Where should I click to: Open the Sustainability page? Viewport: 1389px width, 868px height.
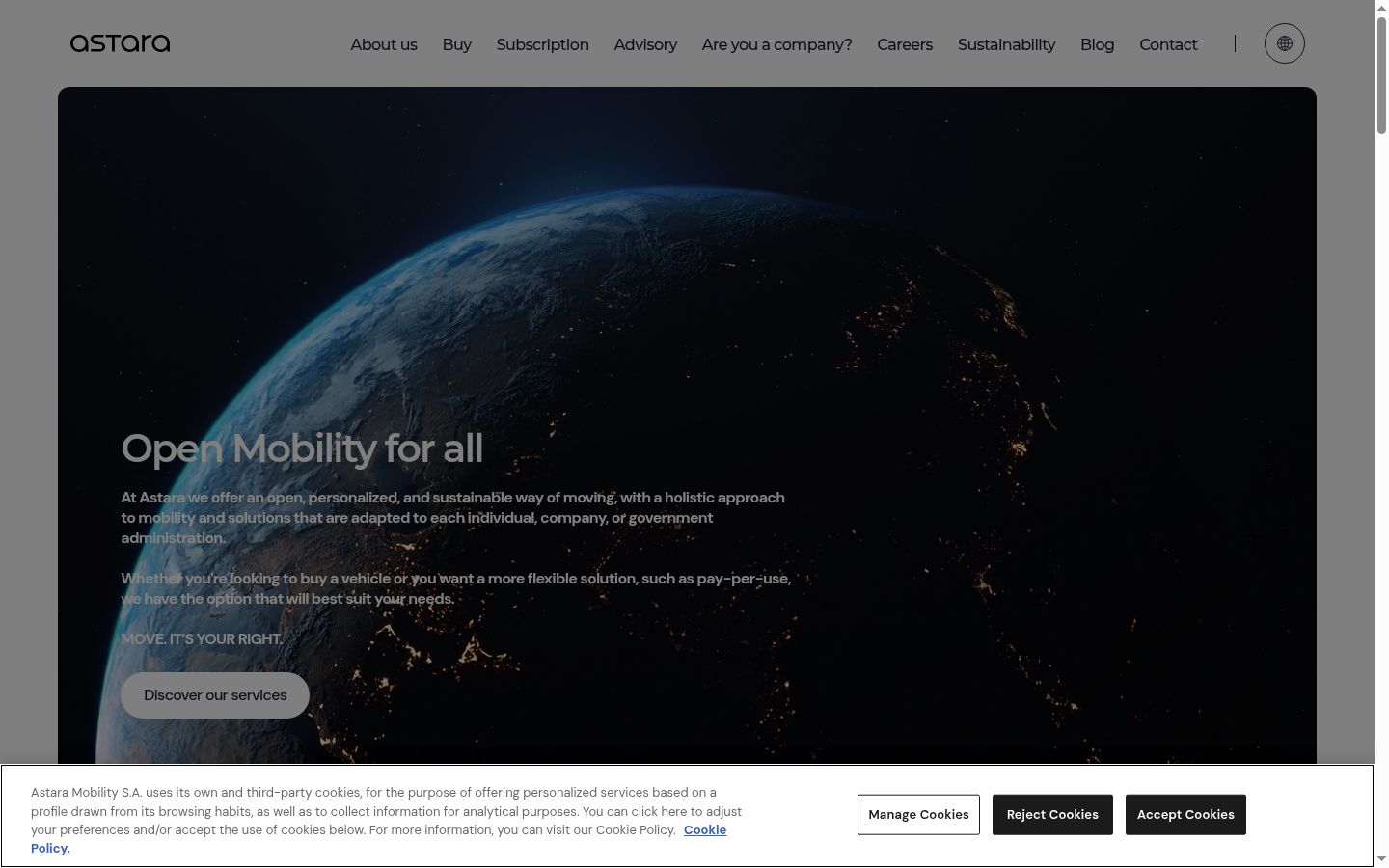tap(1006, 44)
